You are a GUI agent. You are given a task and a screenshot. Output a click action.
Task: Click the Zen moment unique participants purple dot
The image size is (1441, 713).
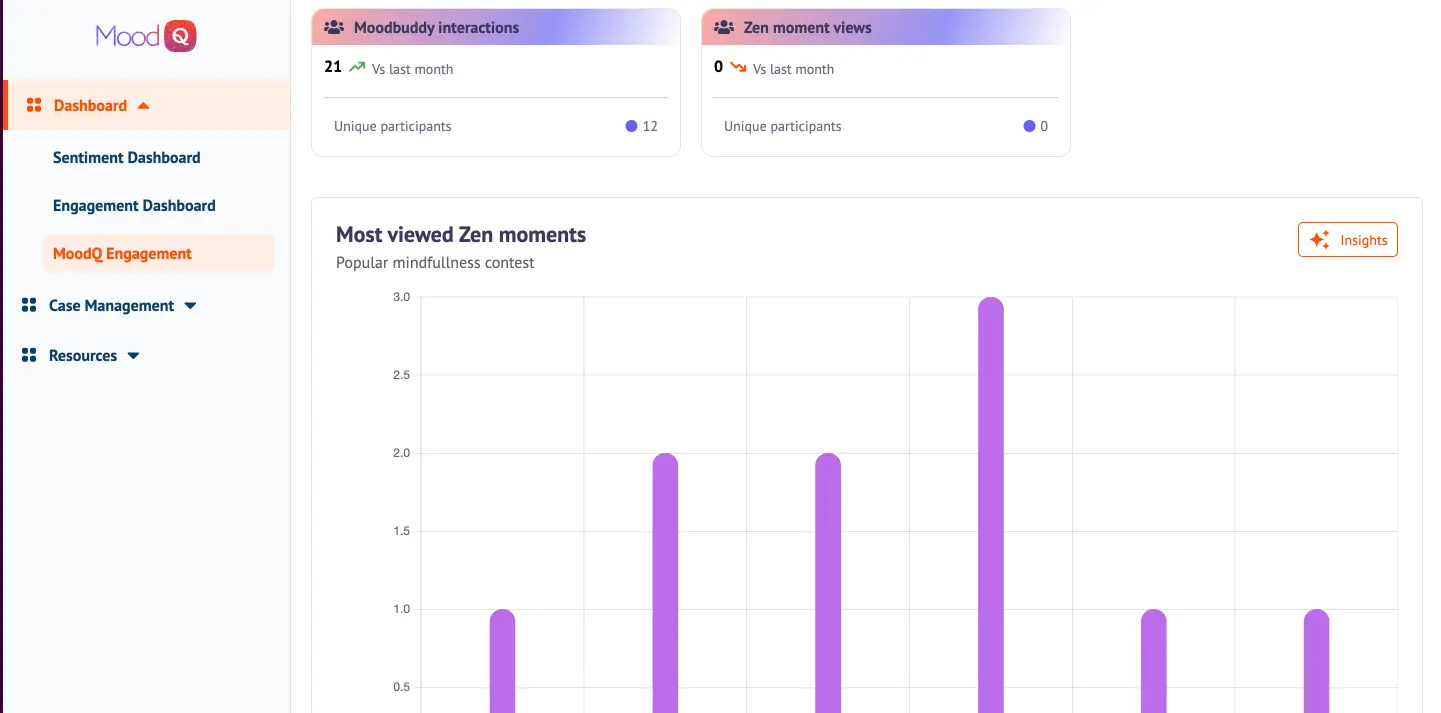pos(1029,127)
